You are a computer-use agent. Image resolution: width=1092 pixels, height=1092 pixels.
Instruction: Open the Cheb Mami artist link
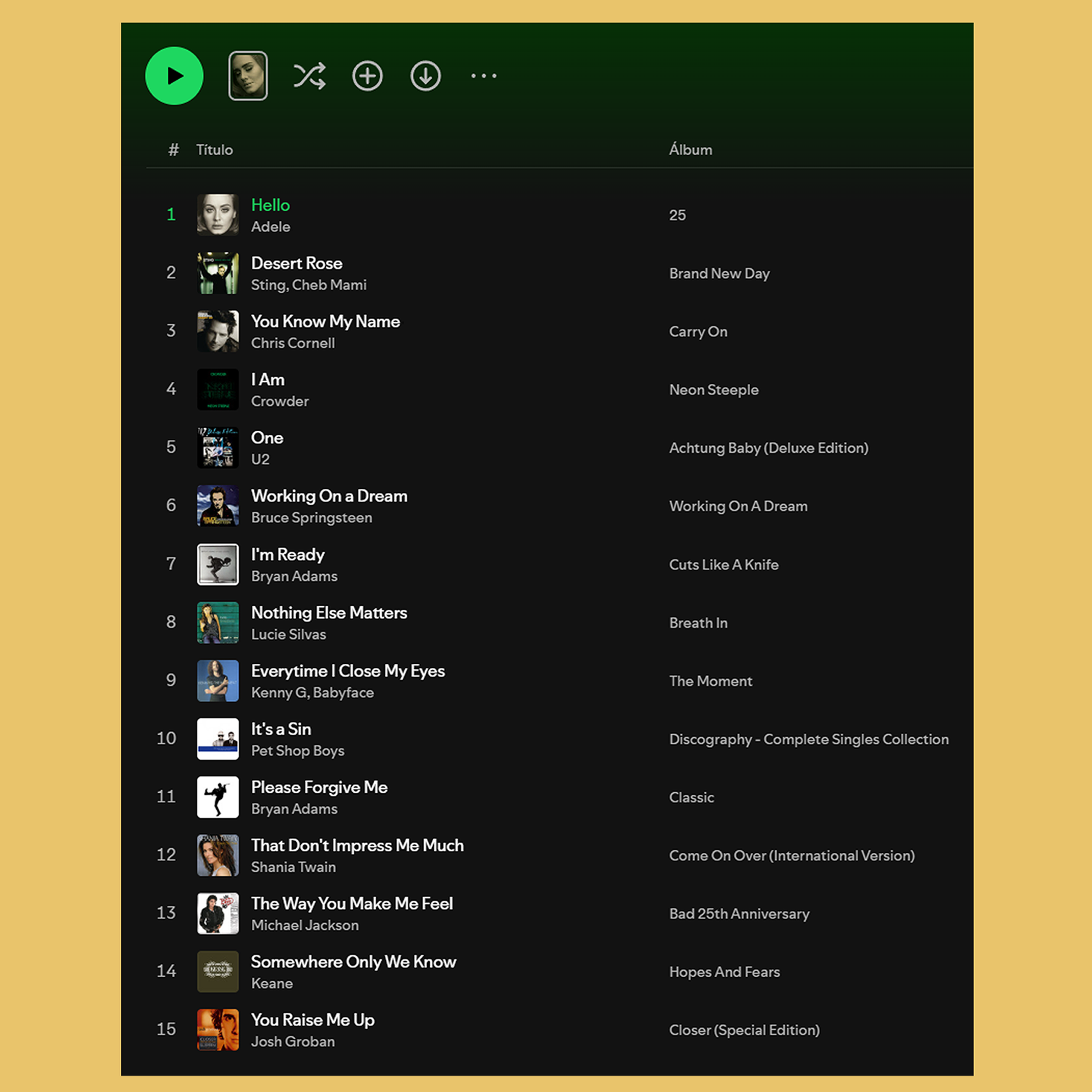pos(330,285)
